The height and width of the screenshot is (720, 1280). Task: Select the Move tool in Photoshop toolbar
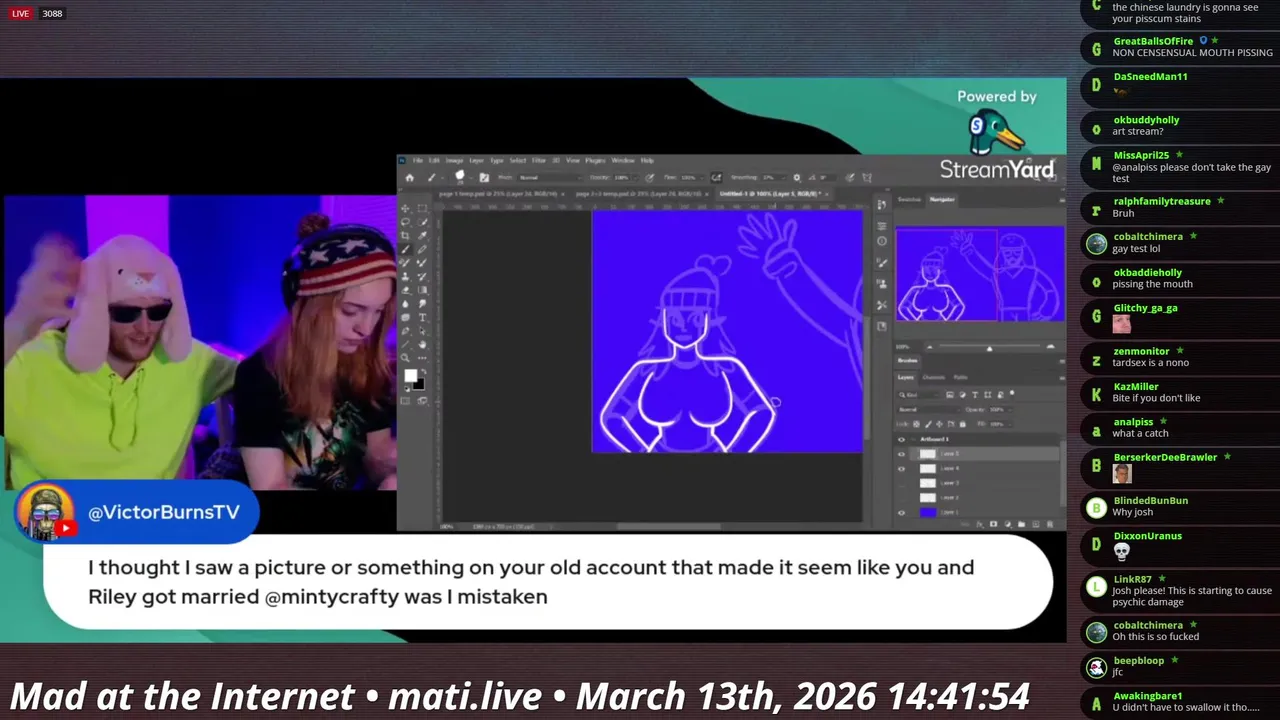[x=405, y=209]
